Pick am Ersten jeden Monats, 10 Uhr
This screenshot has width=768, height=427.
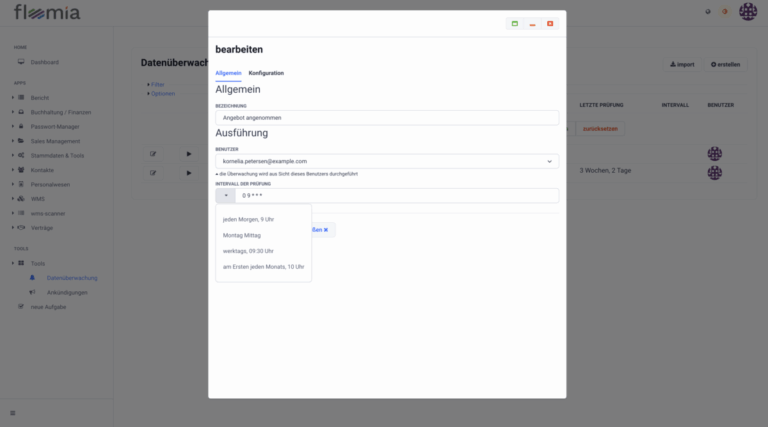click(x=263, y=267)
